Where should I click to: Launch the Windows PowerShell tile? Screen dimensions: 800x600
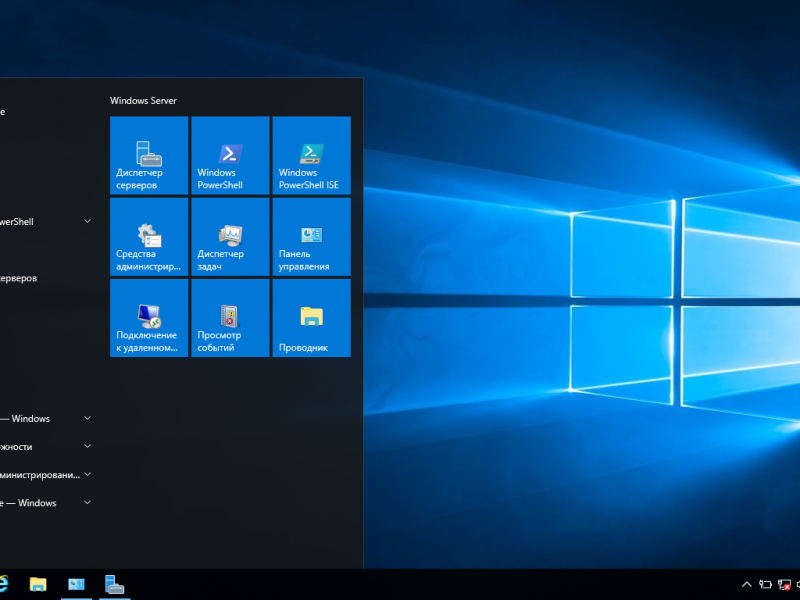(230, 156)
